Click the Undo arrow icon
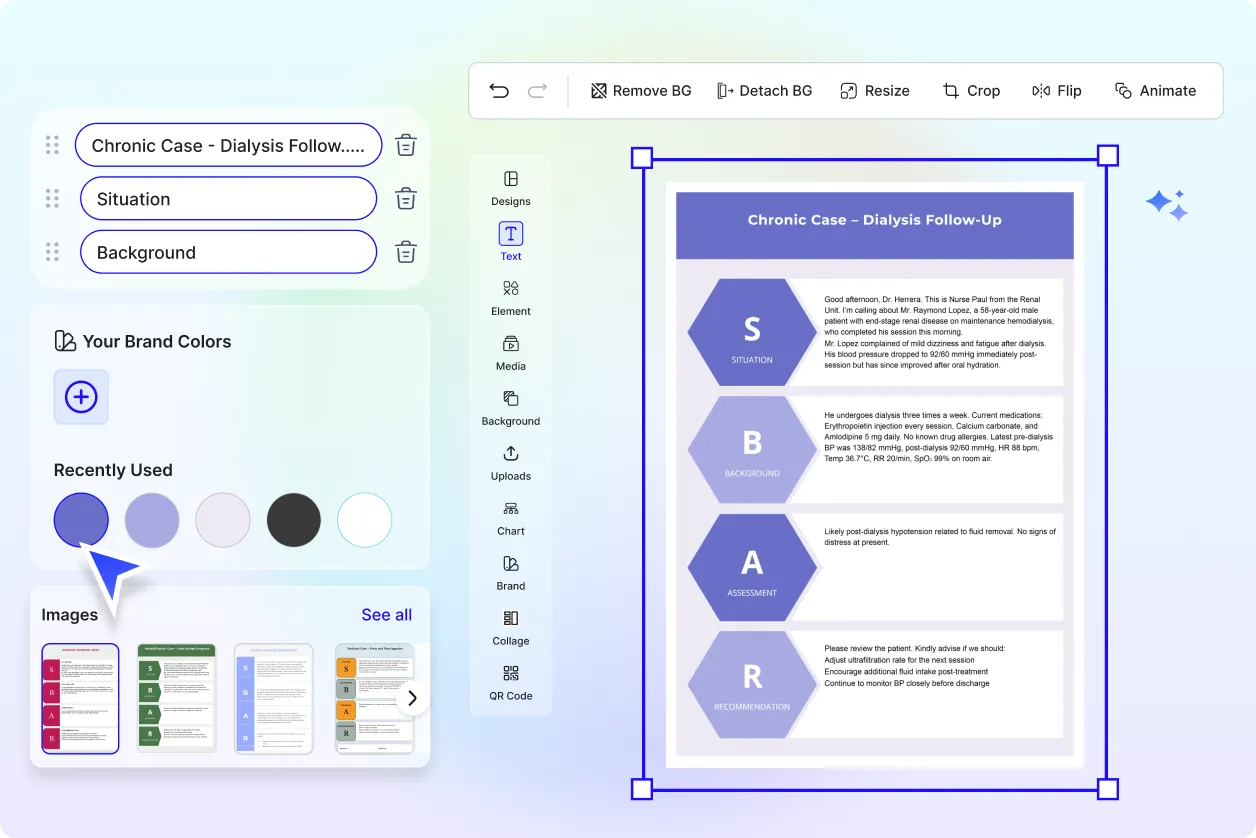The width and height of the screenshot is (1256, 838). (499, 90)
